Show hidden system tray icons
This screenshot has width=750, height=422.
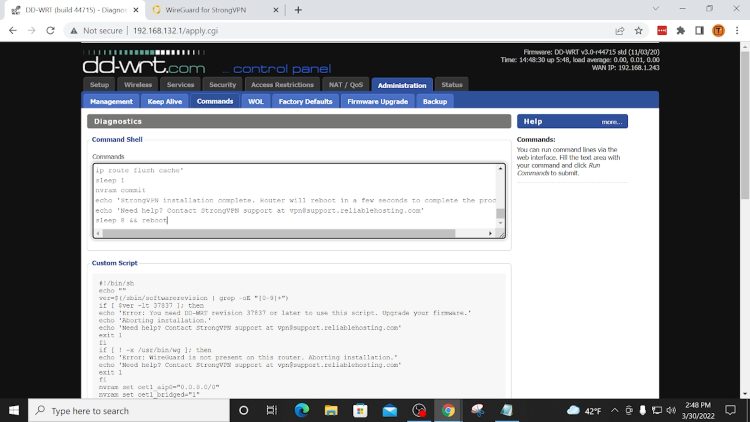(615, 411)
